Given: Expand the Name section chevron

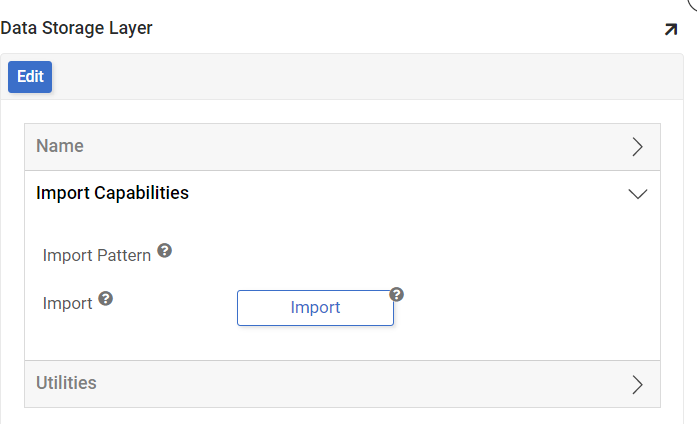Looking at the screenshot, I should pyautogui.click(x=637, y=147).
